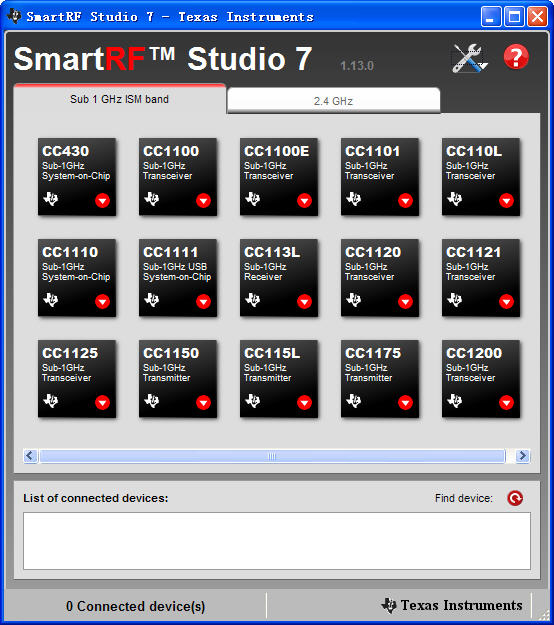Click the TI logo on the CC1100 tile
The width and height of the screenshot is (554, 625).
(151, 198)
